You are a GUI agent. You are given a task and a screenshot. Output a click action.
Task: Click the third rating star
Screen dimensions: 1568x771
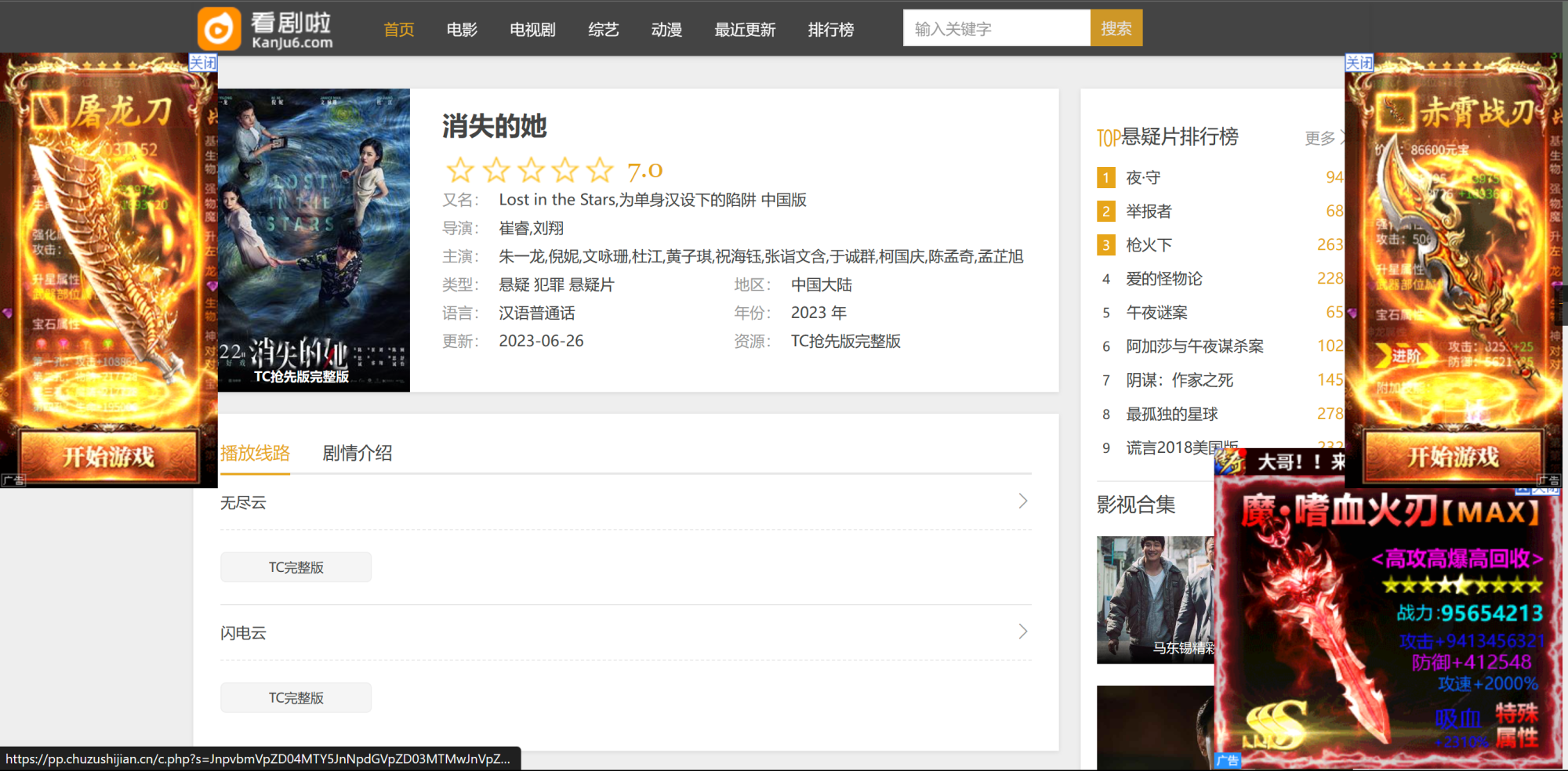(531, 169)
